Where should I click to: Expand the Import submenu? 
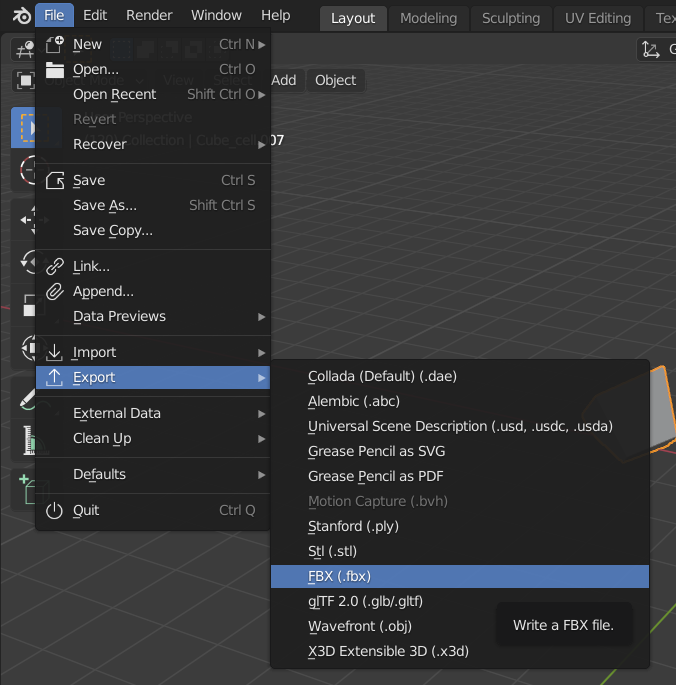pyautogui.click(x=153, y=353)
